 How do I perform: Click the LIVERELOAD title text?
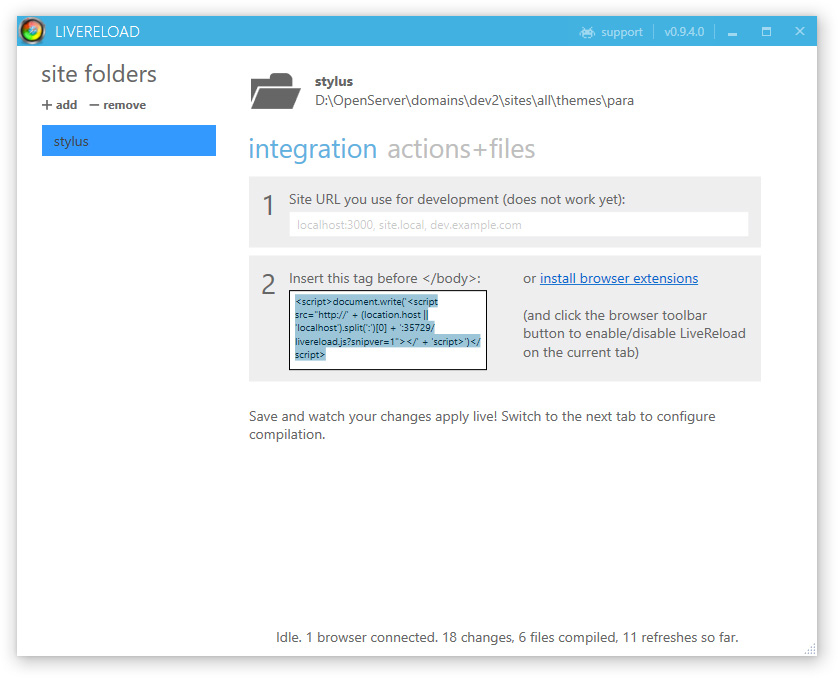coord(97,32)
